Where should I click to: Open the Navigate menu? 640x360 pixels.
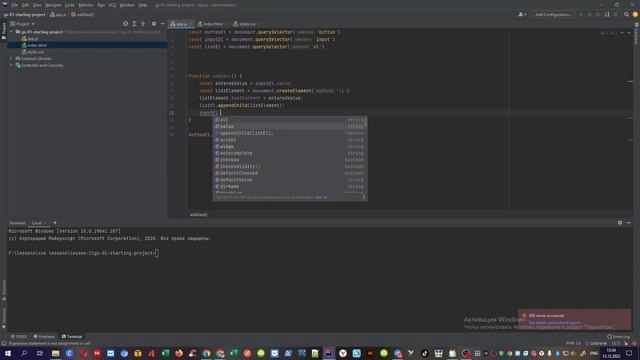point(53,5)
